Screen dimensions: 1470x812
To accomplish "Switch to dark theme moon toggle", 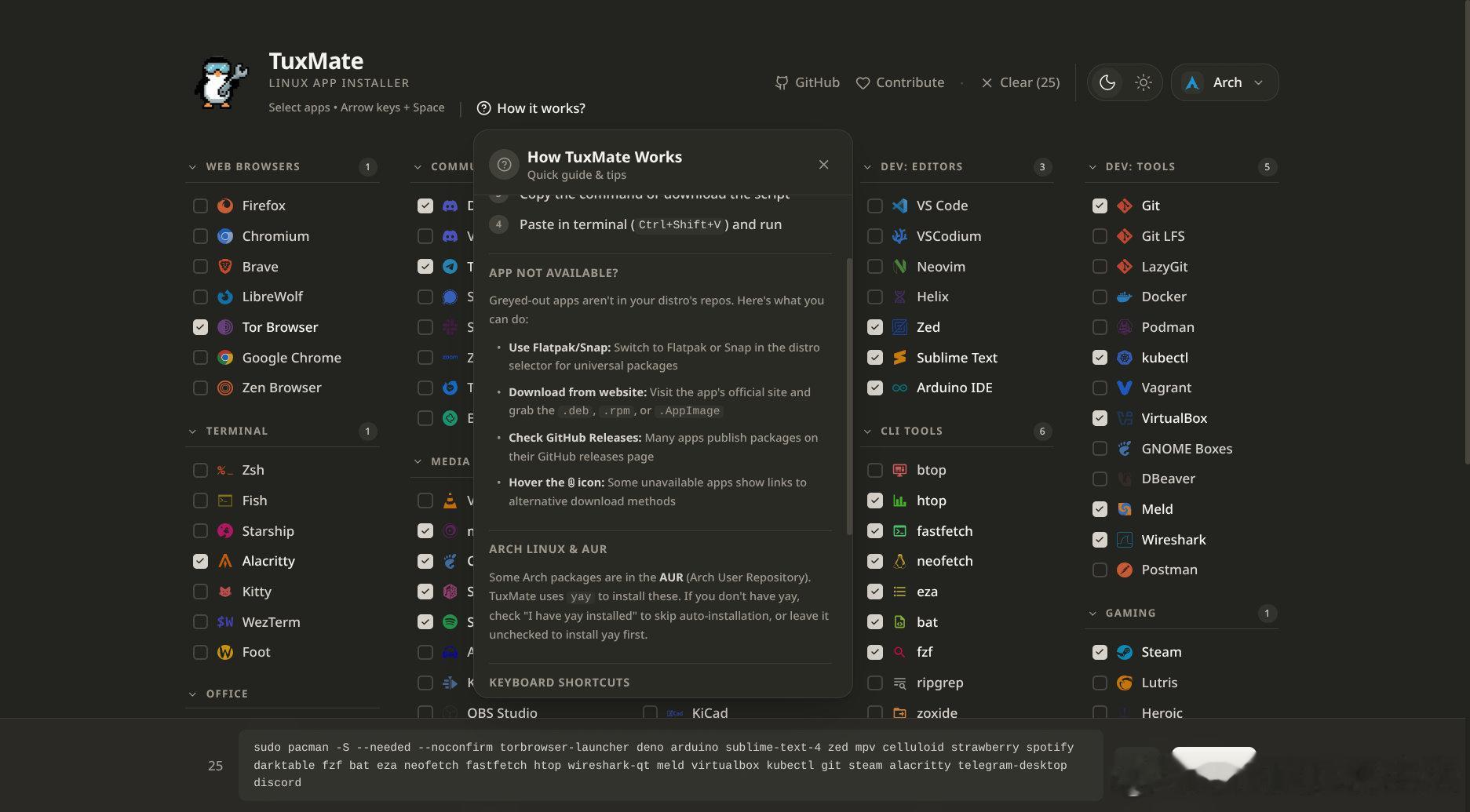I will pos(1107,82).
